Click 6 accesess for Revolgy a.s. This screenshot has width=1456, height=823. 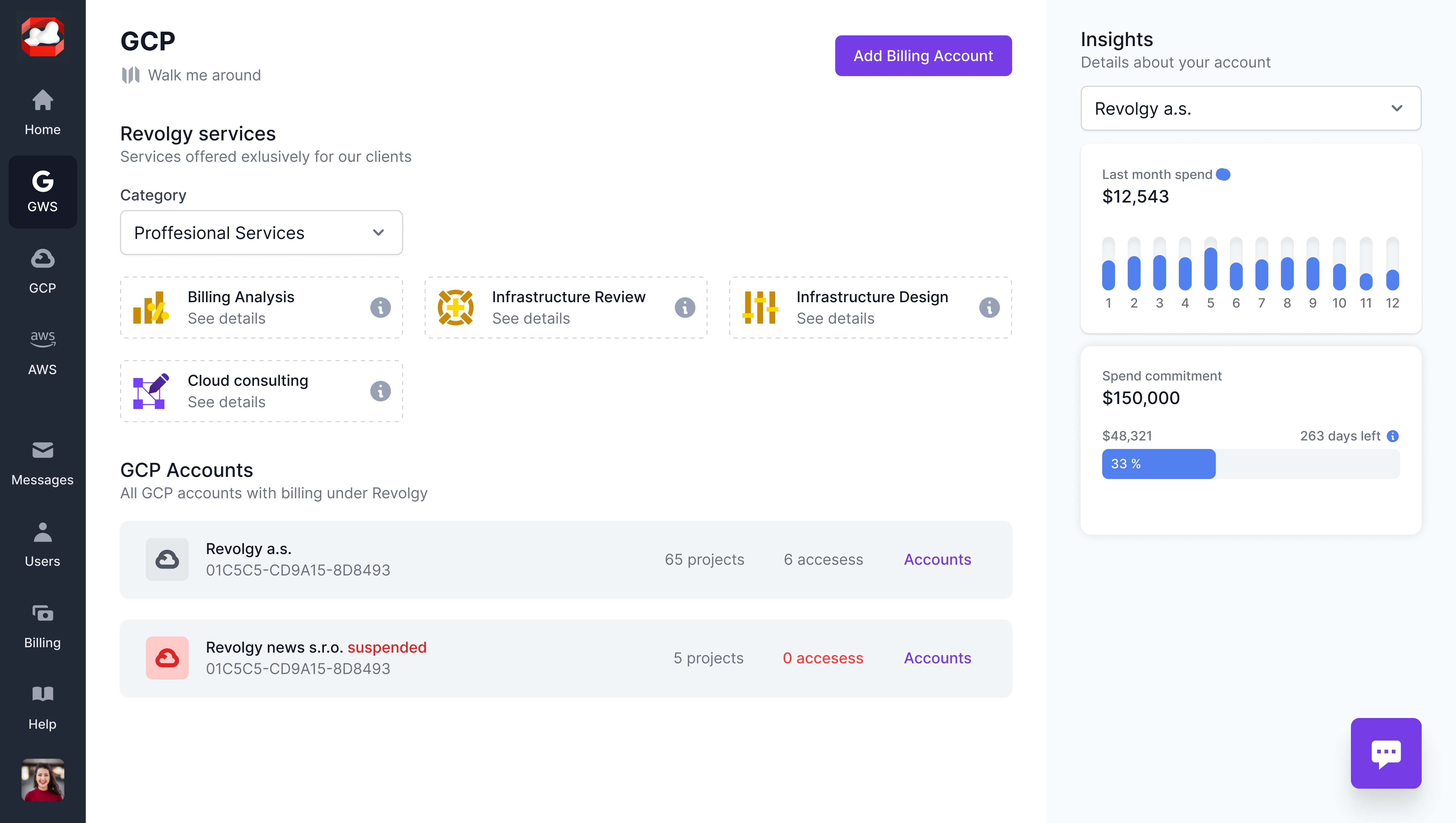click(823, 560)
